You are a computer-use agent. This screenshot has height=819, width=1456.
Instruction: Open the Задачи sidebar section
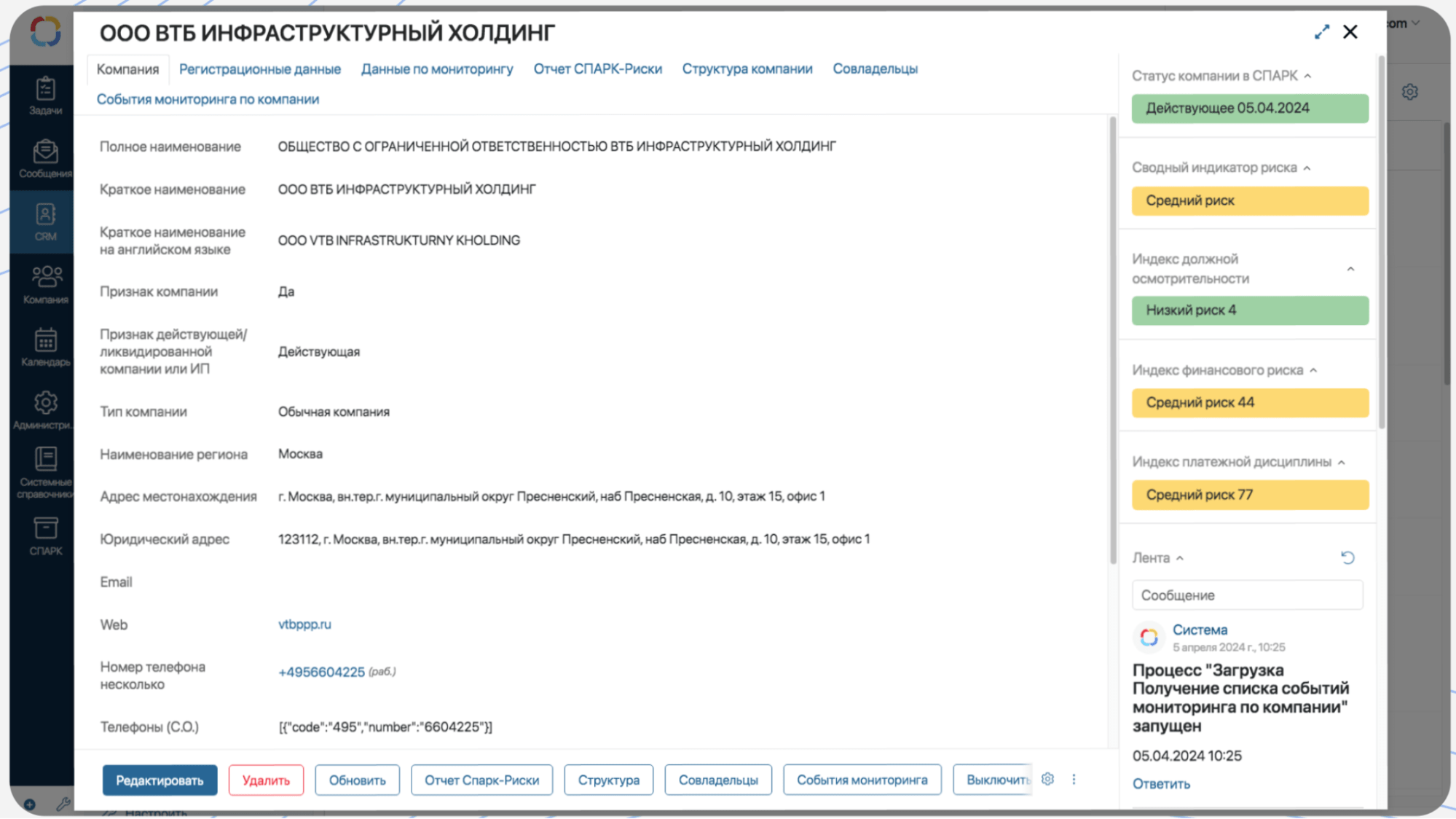click(x=45, y=95)
